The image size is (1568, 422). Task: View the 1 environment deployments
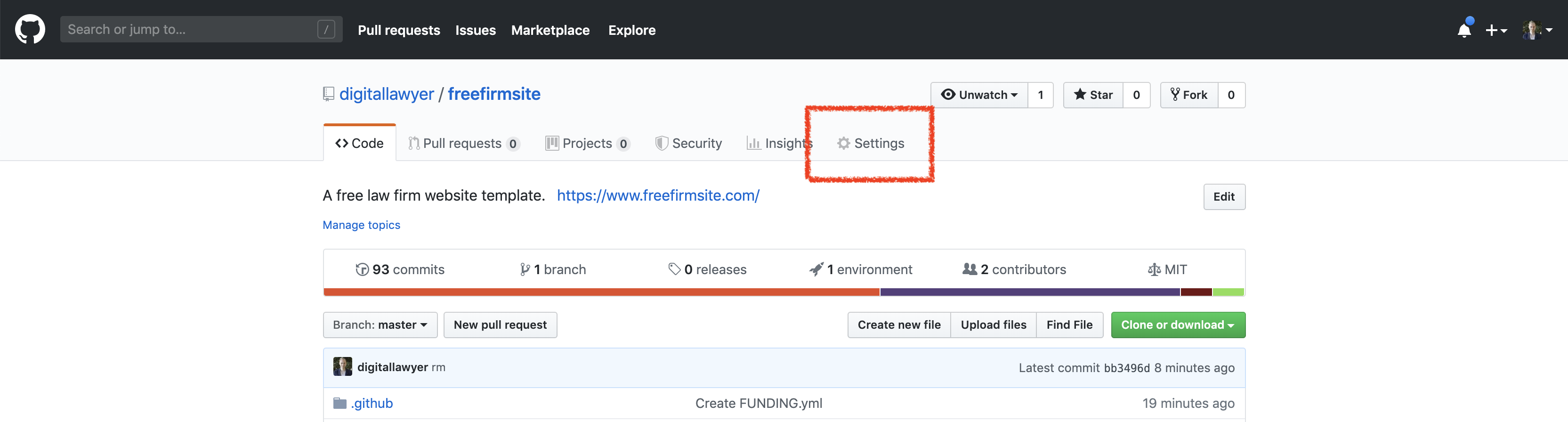[860, 269]
